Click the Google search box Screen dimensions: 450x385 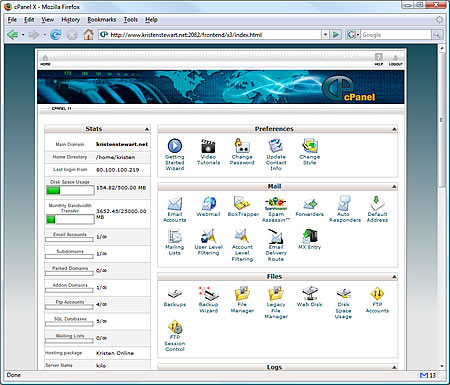click(396, 35)
